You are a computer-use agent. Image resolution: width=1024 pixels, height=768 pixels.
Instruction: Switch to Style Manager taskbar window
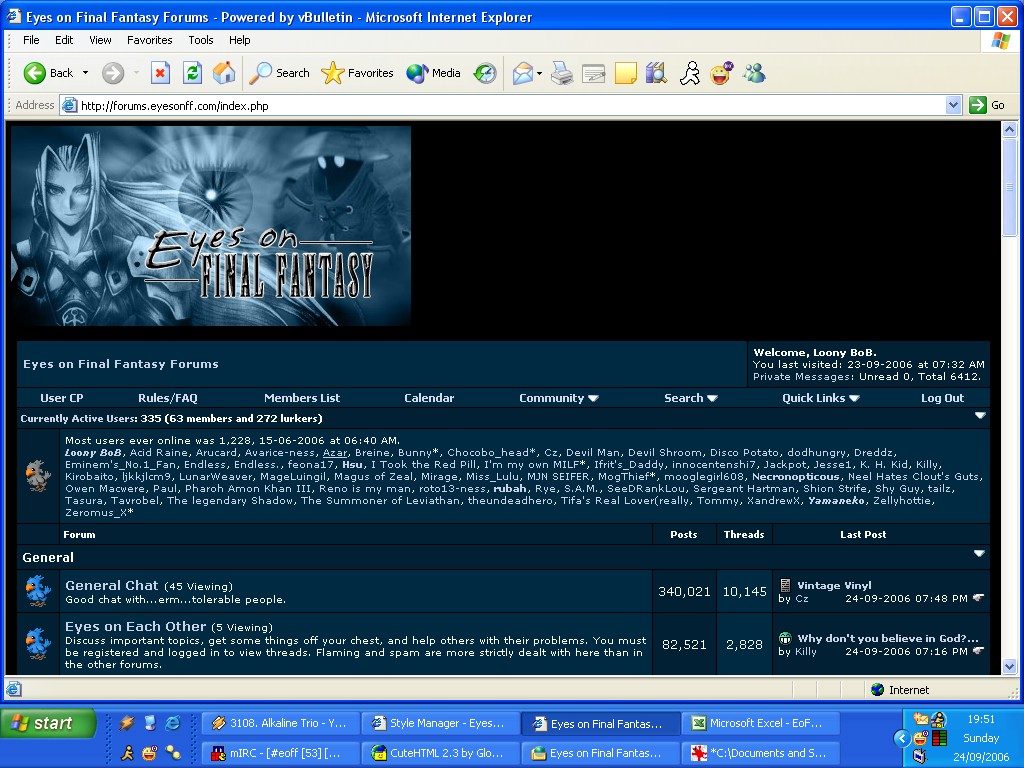click(x=441, y=723)
